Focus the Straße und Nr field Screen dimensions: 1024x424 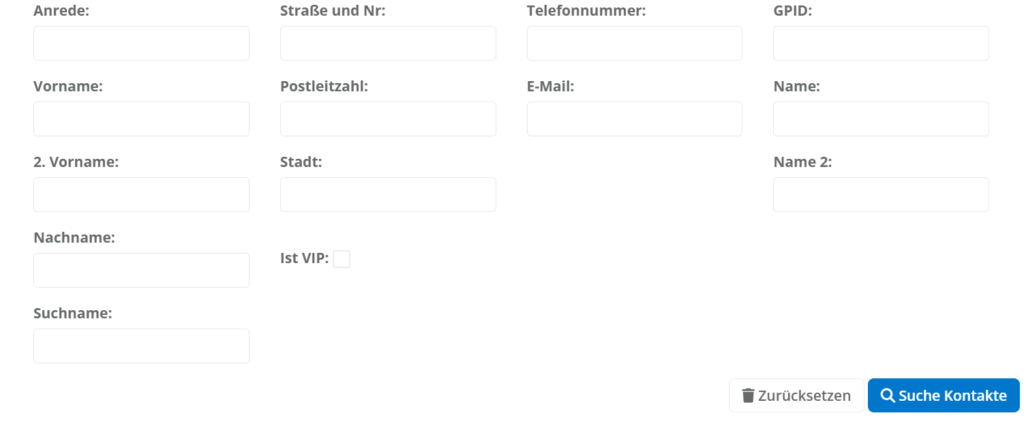click(388, 44)
